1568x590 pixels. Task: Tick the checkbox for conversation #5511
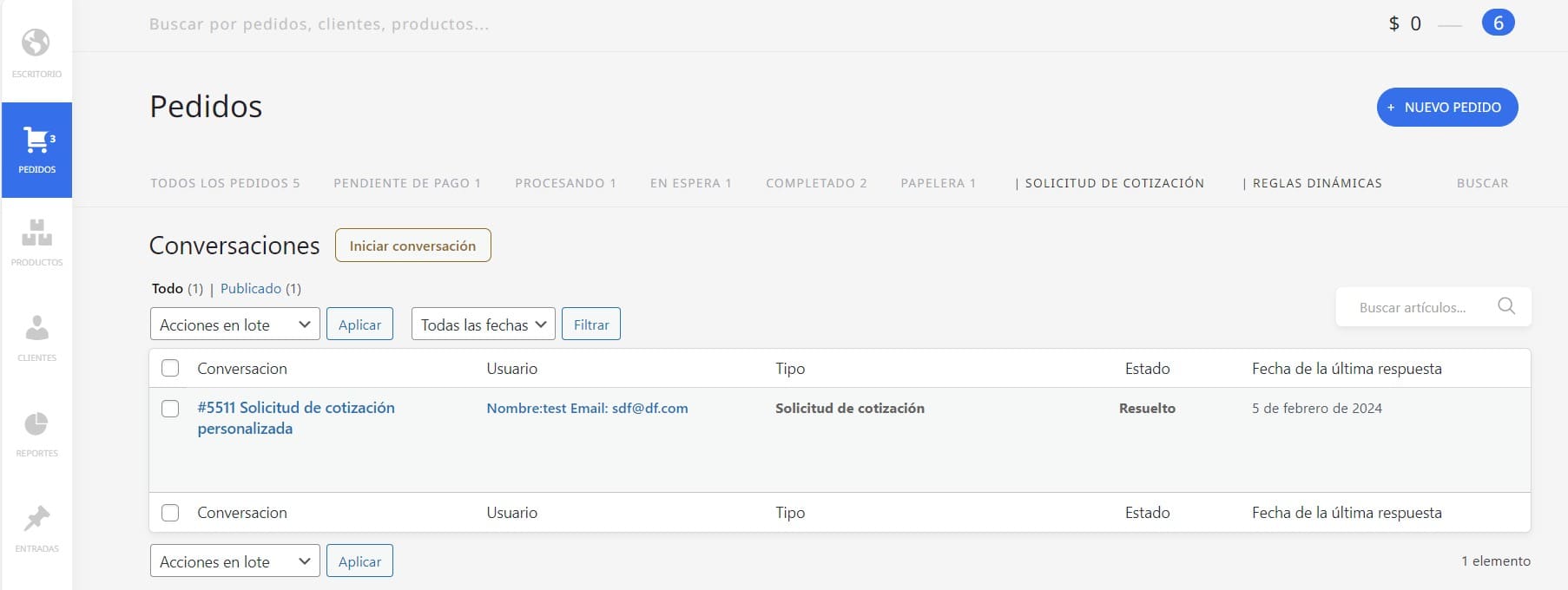(x=170, y=408)
